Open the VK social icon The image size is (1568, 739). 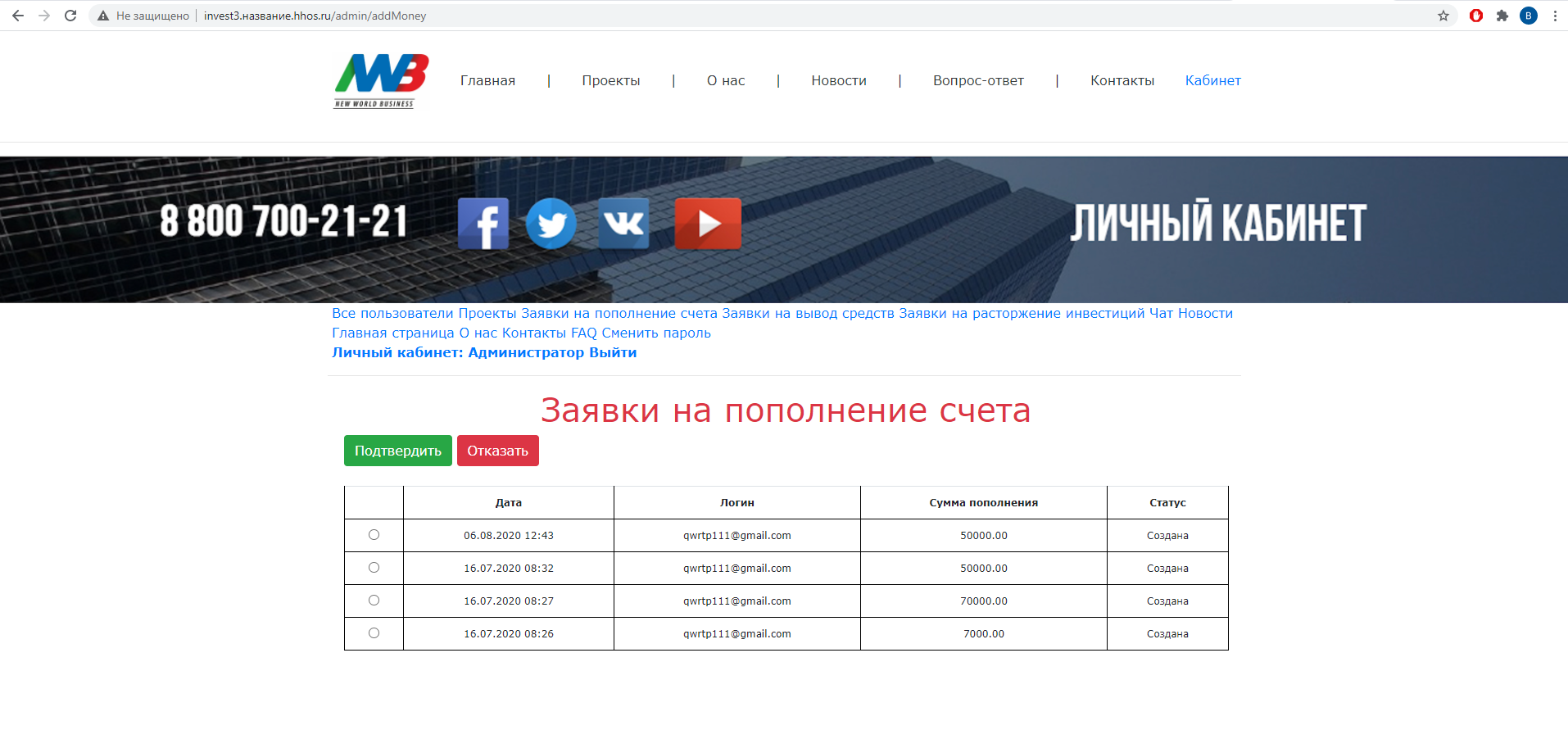[623, 223]
